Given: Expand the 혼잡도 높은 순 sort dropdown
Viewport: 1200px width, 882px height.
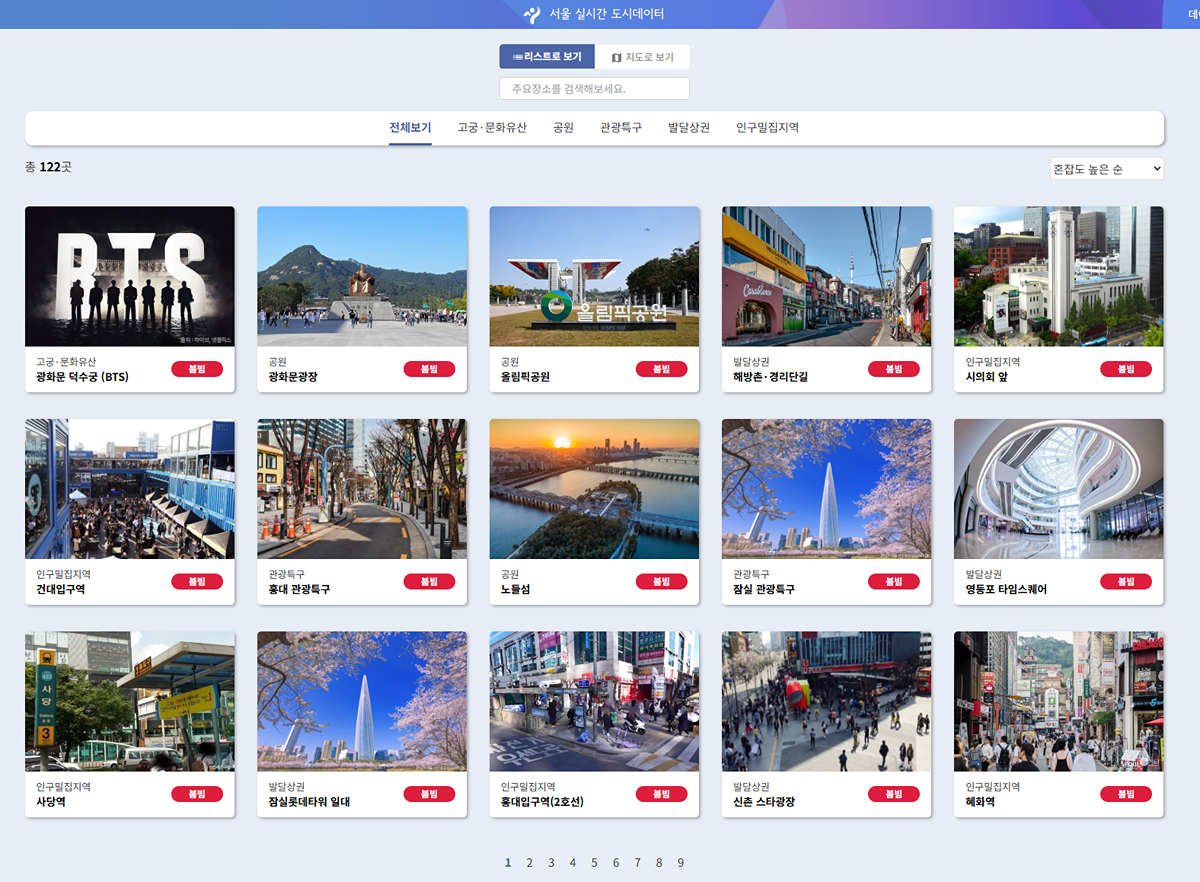Looking at the screenshot, I should pyautogui.click(x=1106, y=169).
